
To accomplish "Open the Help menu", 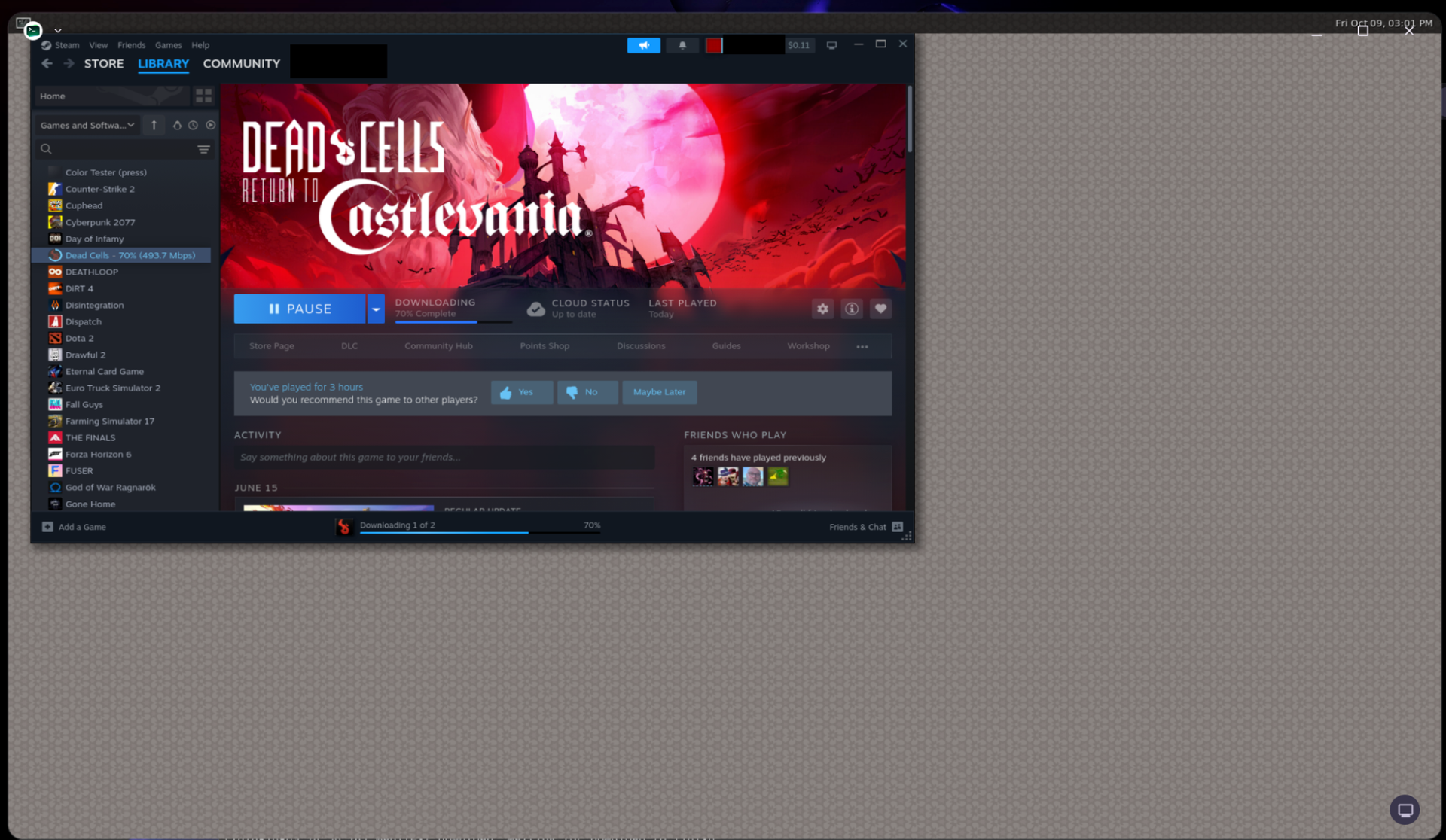I will coord(200,45).
